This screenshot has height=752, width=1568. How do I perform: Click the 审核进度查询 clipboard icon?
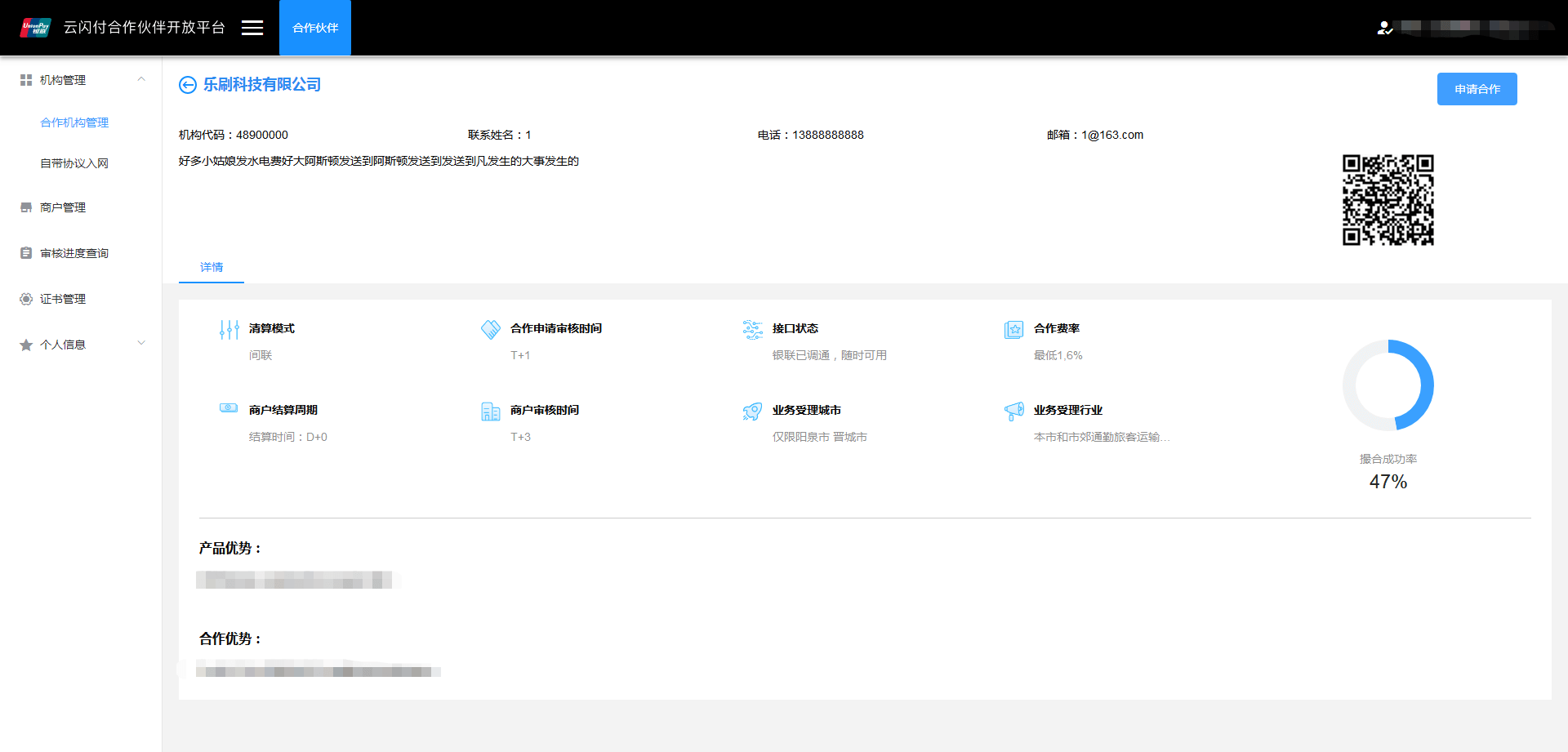pos(26,253)
